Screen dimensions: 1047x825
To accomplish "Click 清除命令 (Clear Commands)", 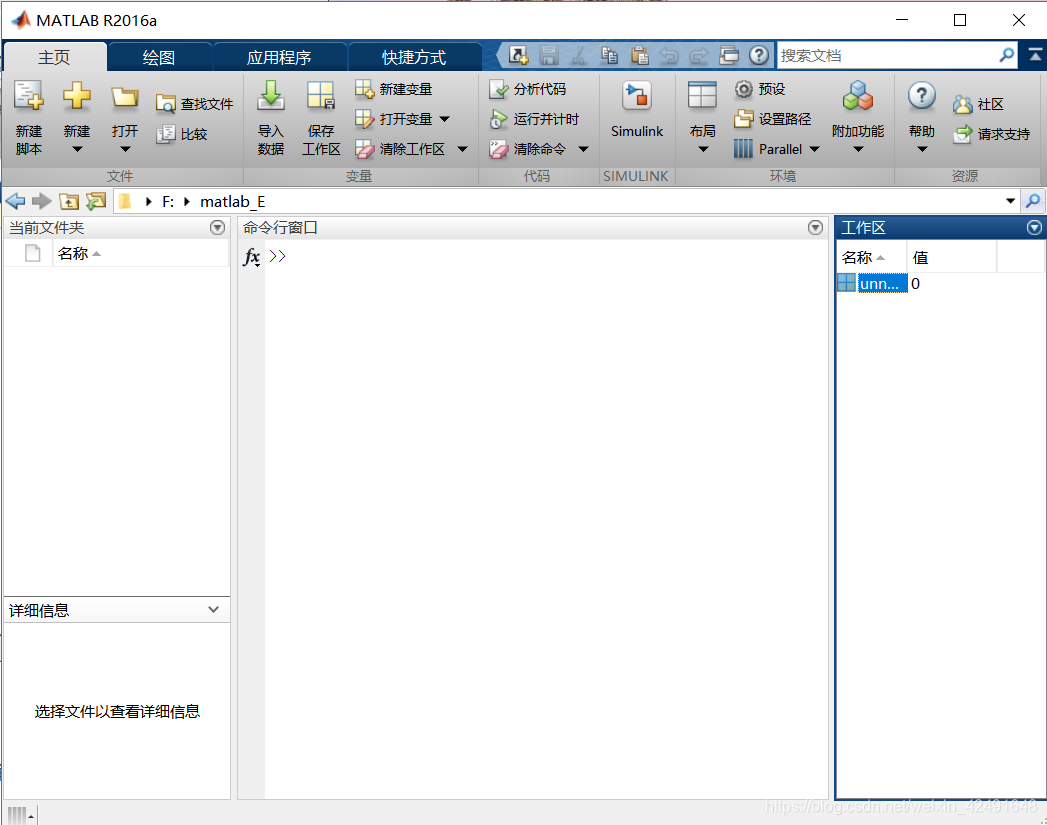I will tap(527, 149).
